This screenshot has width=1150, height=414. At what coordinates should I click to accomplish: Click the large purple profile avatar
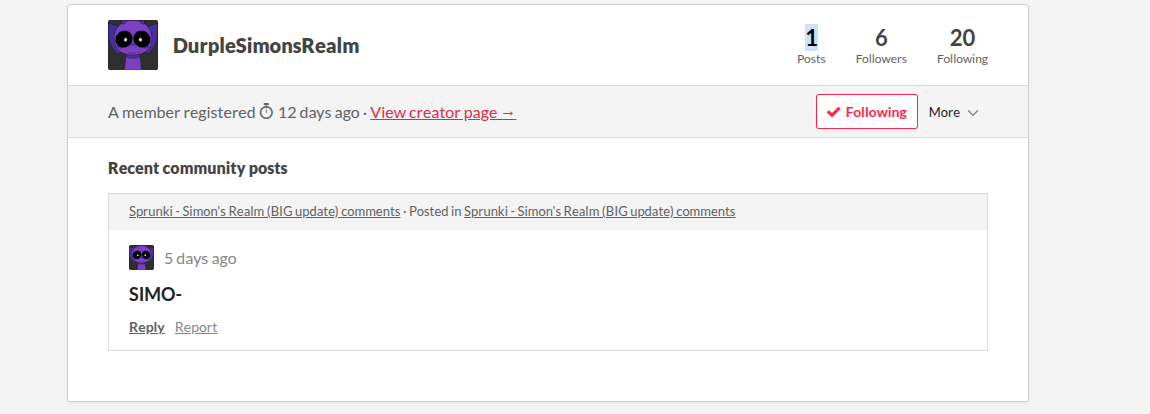(133, 45)
